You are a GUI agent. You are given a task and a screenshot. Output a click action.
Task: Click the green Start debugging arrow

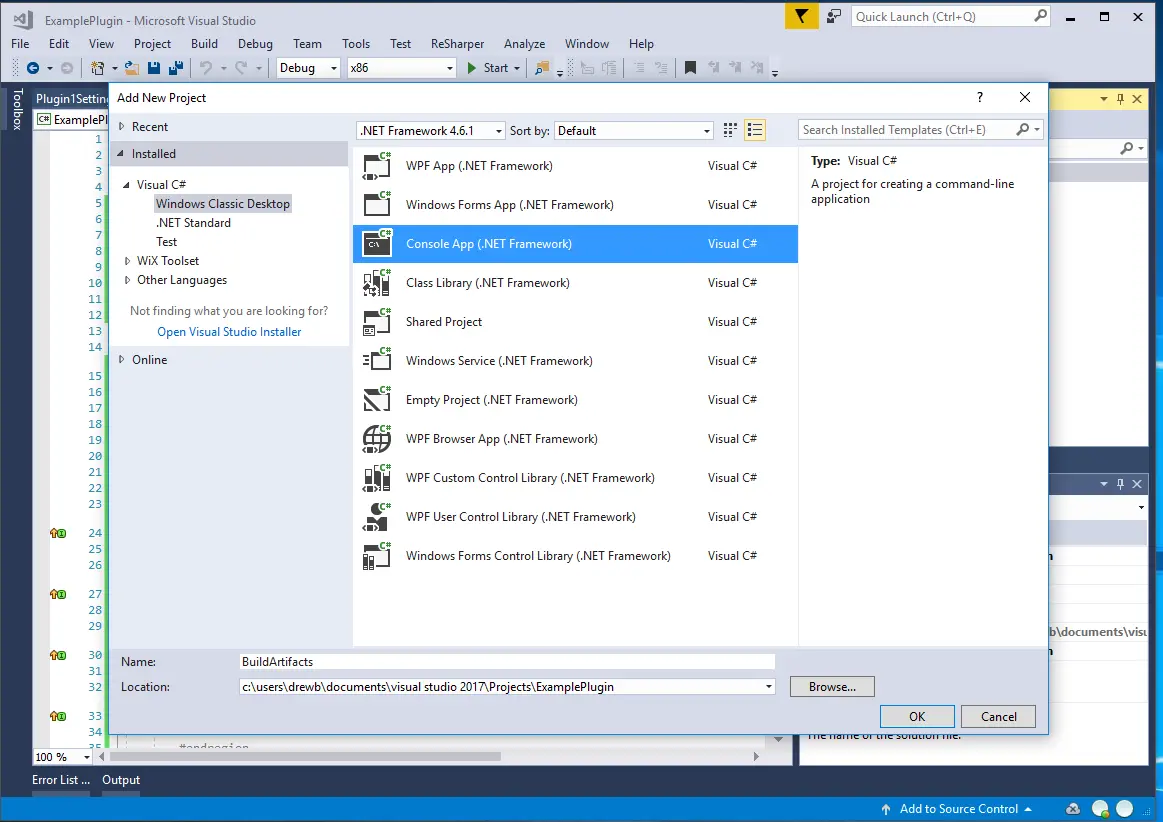pos(472,68)
